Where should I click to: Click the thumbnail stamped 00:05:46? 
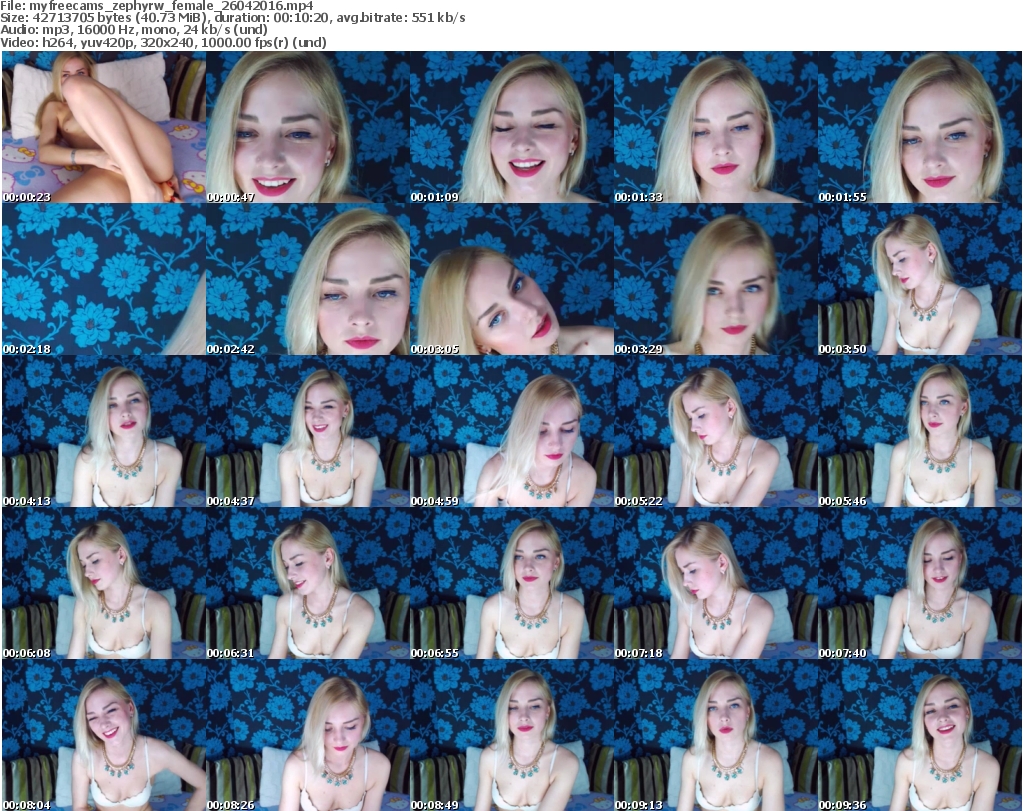click(920, 431)
